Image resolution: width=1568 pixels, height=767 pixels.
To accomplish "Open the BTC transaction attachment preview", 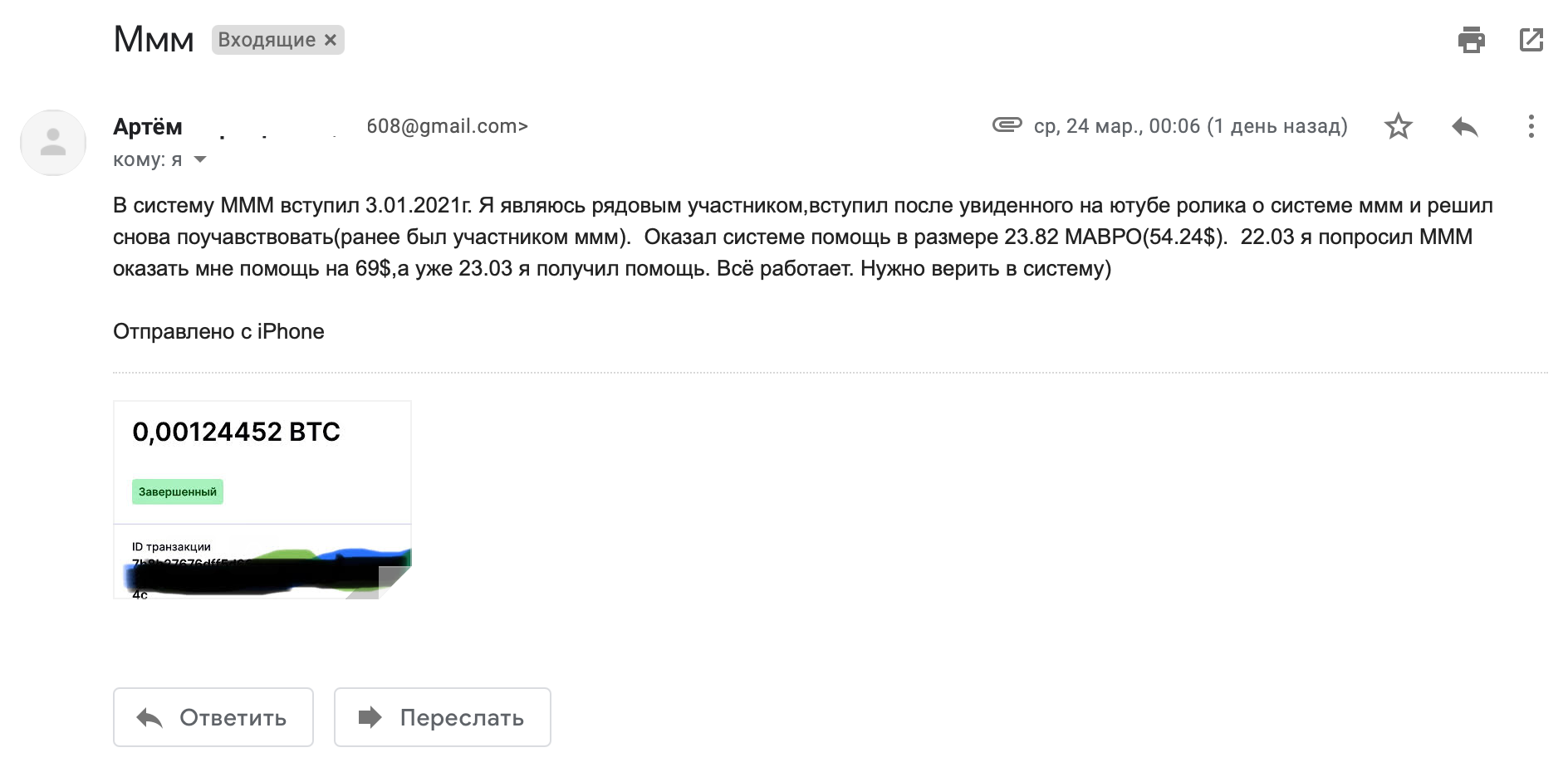I will coord(262,498).
